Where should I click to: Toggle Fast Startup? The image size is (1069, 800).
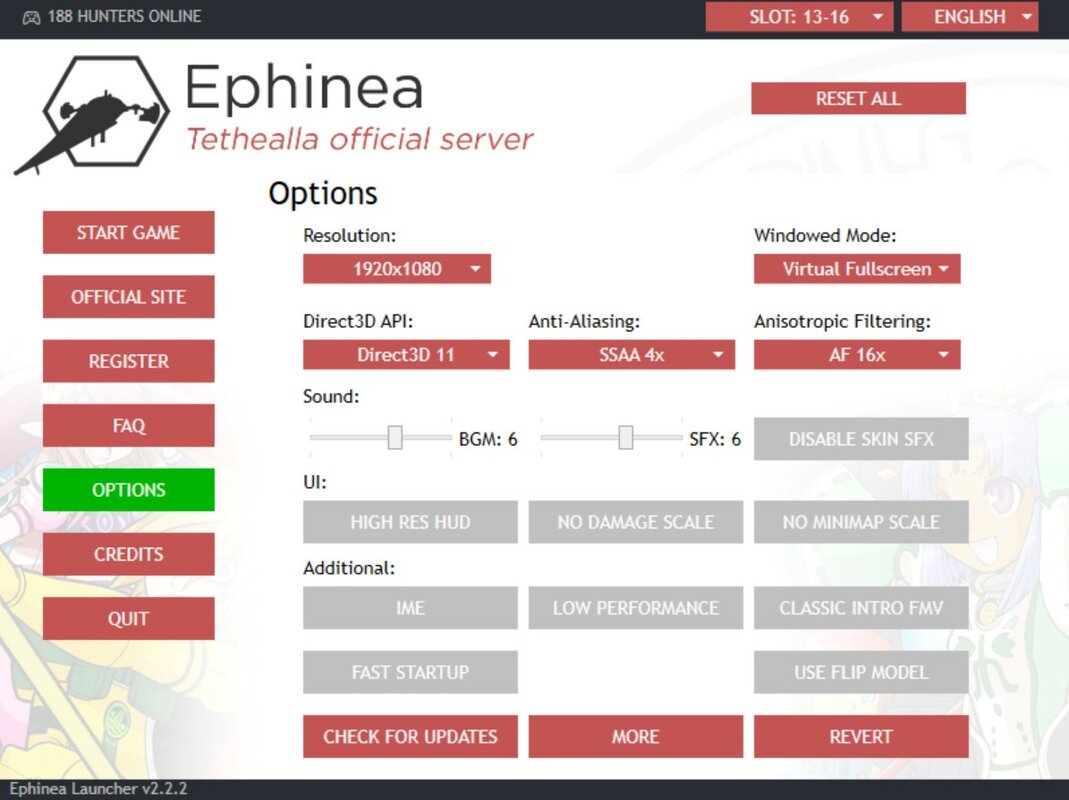click(x=410, y=672)
